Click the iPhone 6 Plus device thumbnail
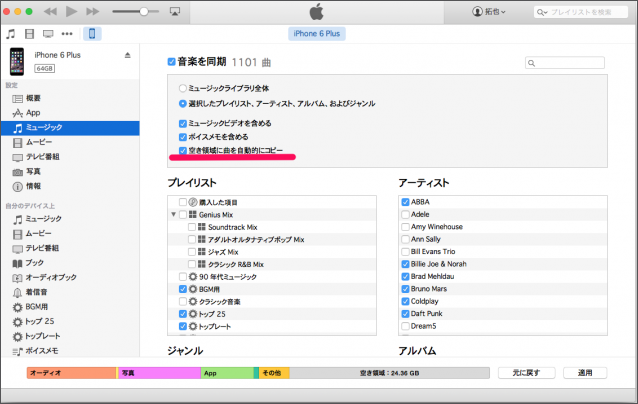This screenshot has height=404, width=638. (17, 62)
